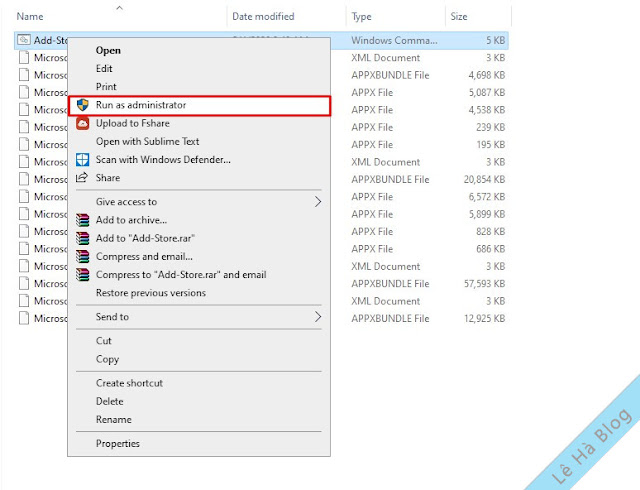The image size is (640, 490).
Task: Sort by the Size column header
Action: [x=459, y=16]
